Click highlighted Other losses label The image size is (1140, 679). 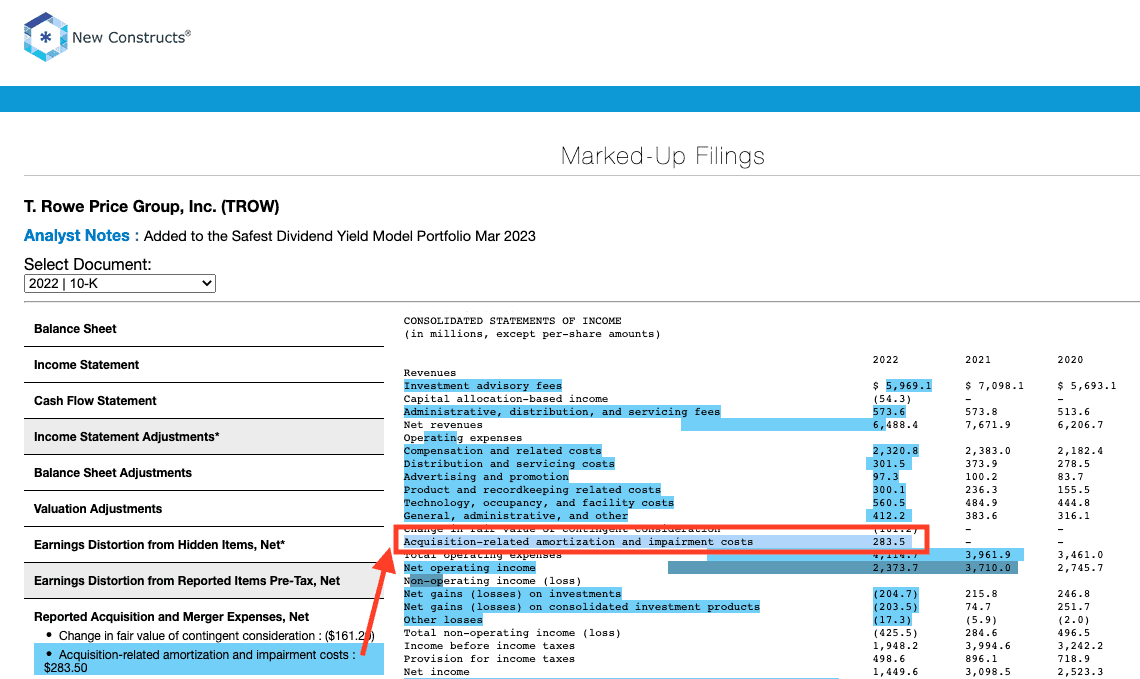pyautogui.click(x=443, y=620)
